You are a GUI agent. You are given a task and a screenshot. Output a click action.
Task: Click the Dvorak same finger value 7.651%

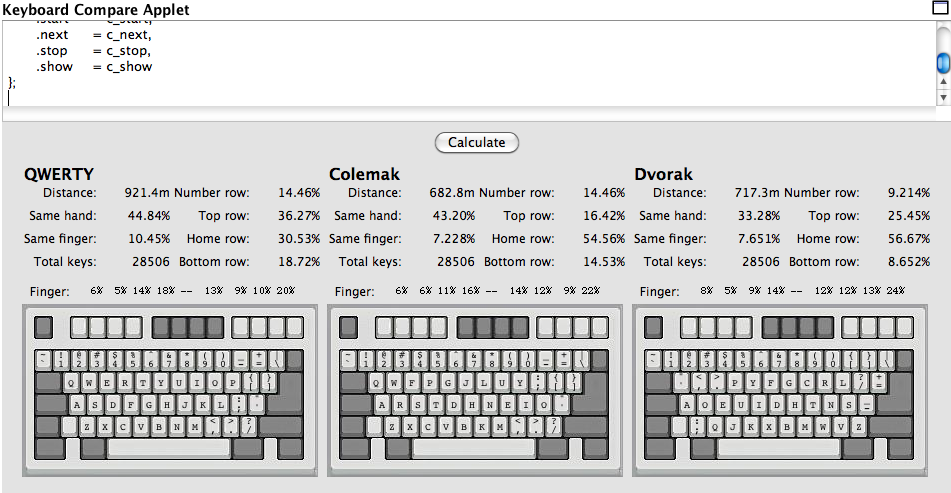click(759, 239)
